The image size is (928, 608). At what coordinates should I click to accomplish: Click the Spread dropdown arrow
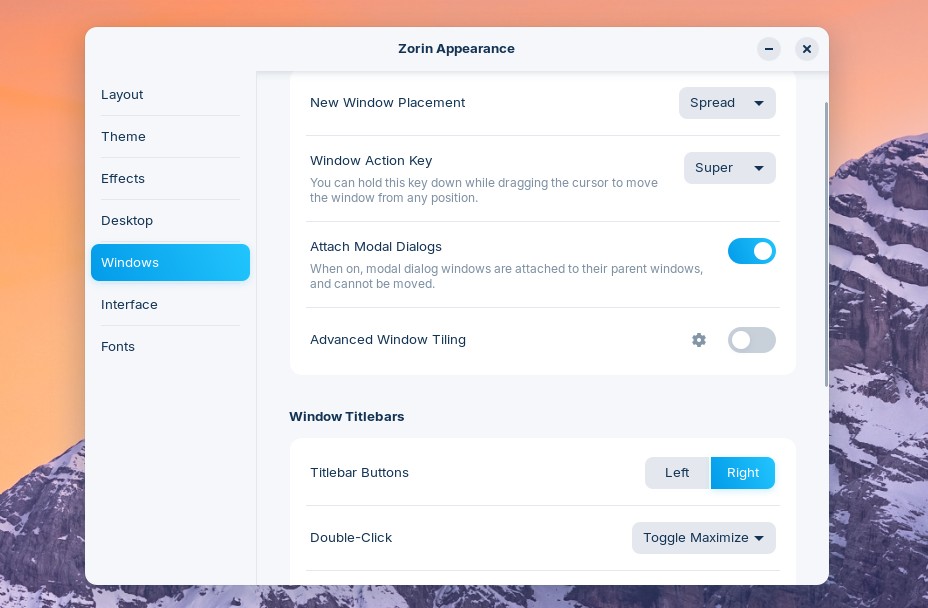(x=759, y=103)
